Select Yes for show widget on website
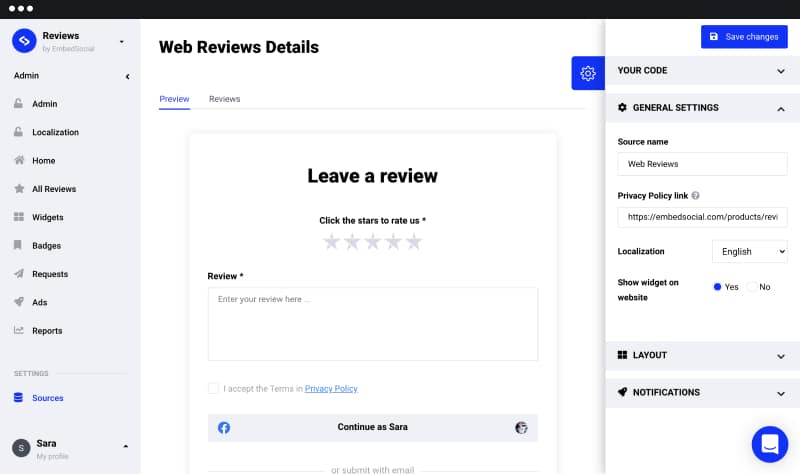The height and width of the screenshot is (474, 800). [717, 287]
